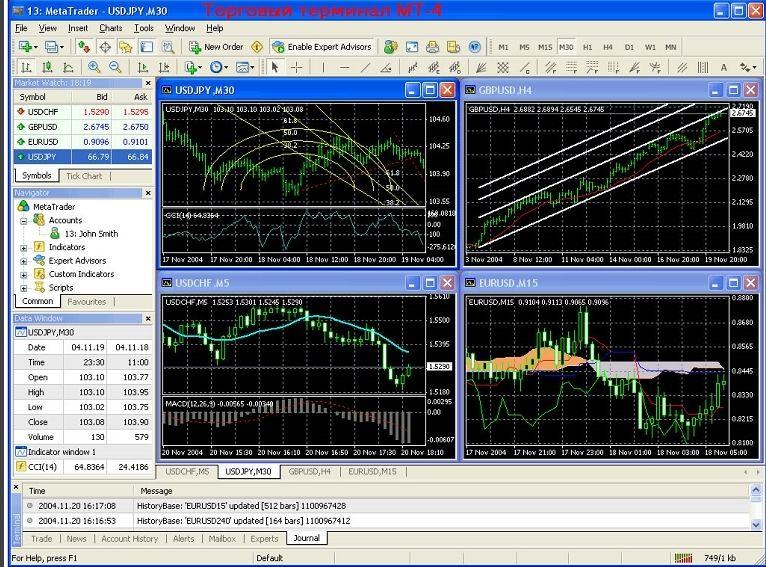Toggle auto scroll chart icon
Viewport: 766px width, 567px height.
click(143, 67)
